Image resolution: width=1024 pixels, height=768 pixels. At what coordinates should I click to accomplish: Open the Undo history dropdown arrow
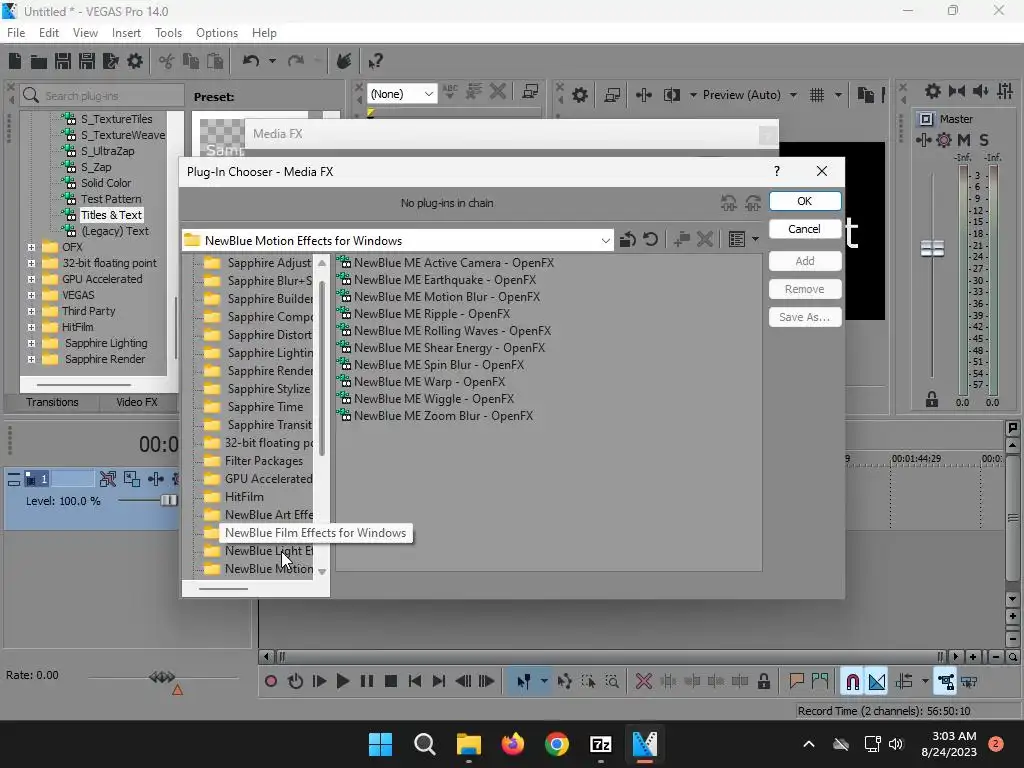pos(272,61)
